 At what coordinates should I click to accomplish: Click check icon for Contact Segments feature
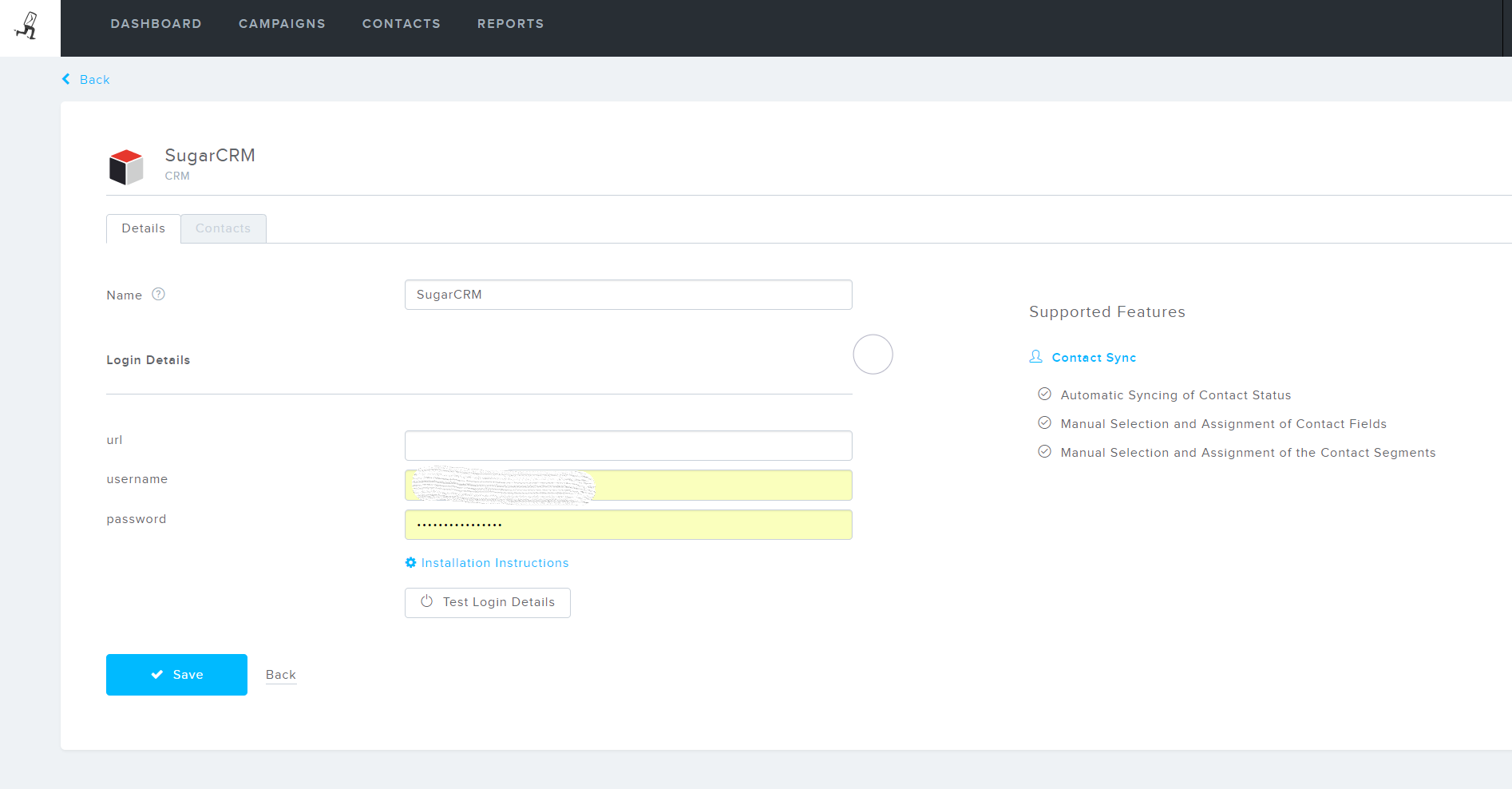coord(1044,451)
